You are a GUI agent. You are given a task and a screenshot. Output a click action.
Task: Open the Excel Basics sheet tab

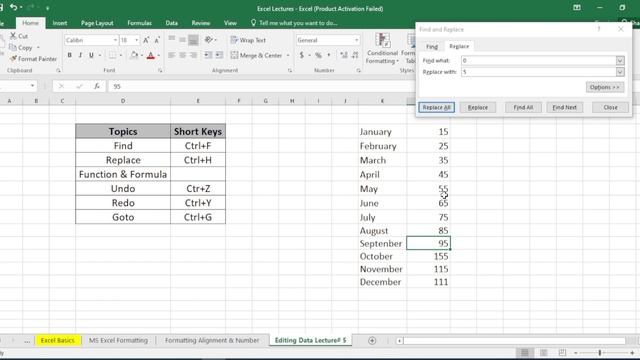coord(58,340)
